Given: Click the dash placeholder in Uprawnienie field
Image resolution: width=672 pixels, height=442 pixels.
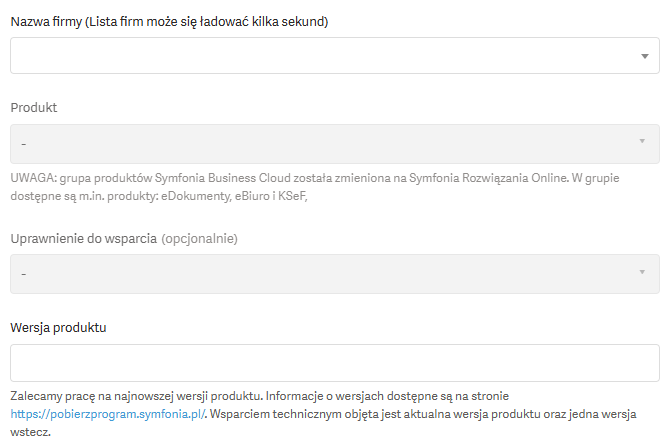Looking at the screenshot, I should 24,274.
